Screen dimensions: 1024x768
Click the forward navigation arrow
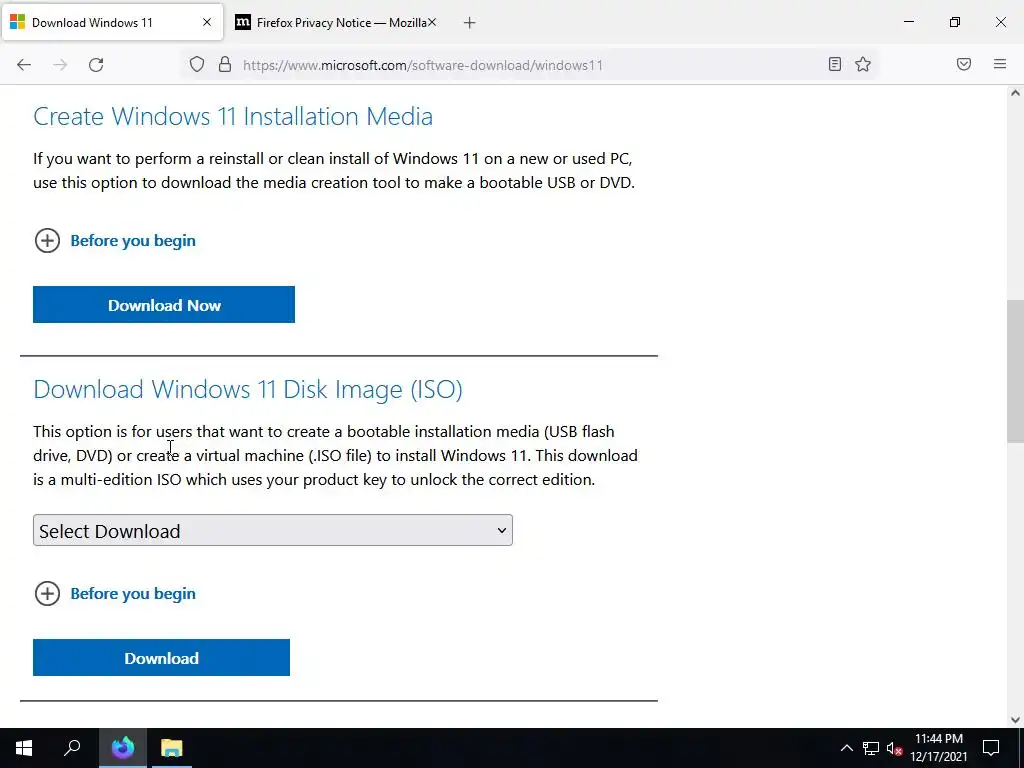click(60, 65)
